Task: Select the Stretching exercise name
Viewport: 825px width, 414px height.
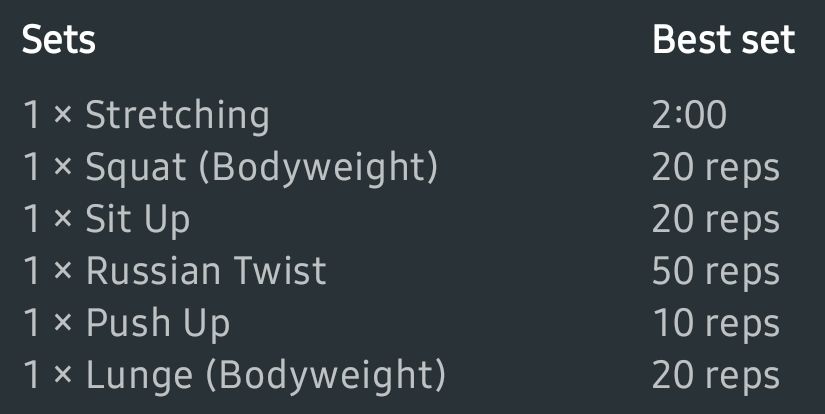Action: [177, 116]
